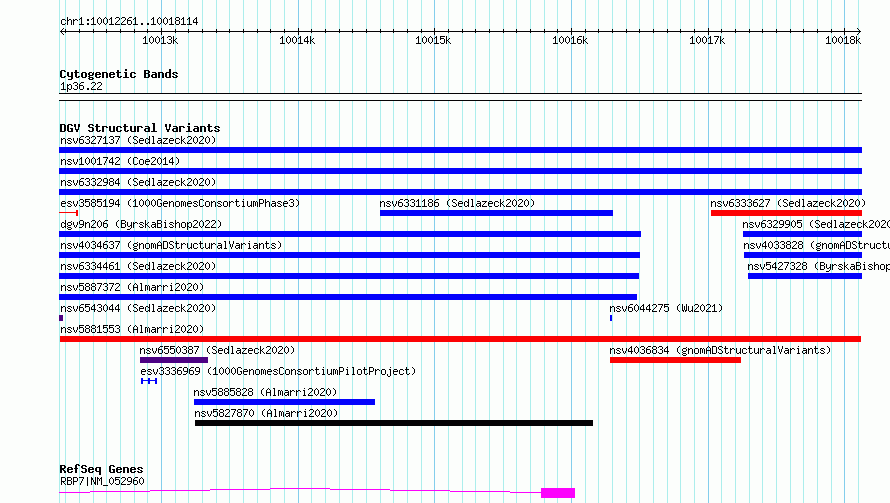The width and height of the screenshot is (890, 503).
Task: Open the Cytogenetic Bands track title
Action: coord(119,74)
